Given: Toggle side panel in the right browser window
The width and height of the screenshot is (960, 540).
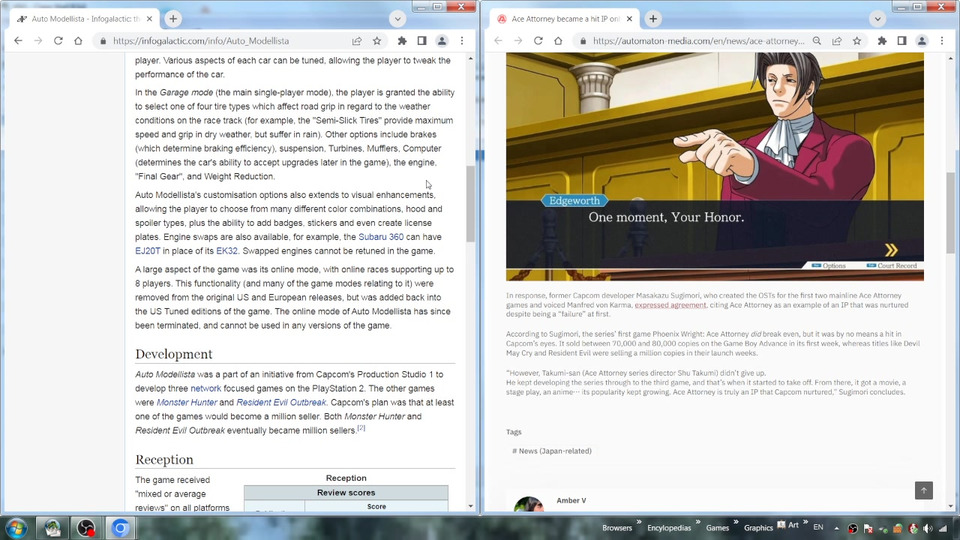Looking at the screenshot, I should pos(902,41).
